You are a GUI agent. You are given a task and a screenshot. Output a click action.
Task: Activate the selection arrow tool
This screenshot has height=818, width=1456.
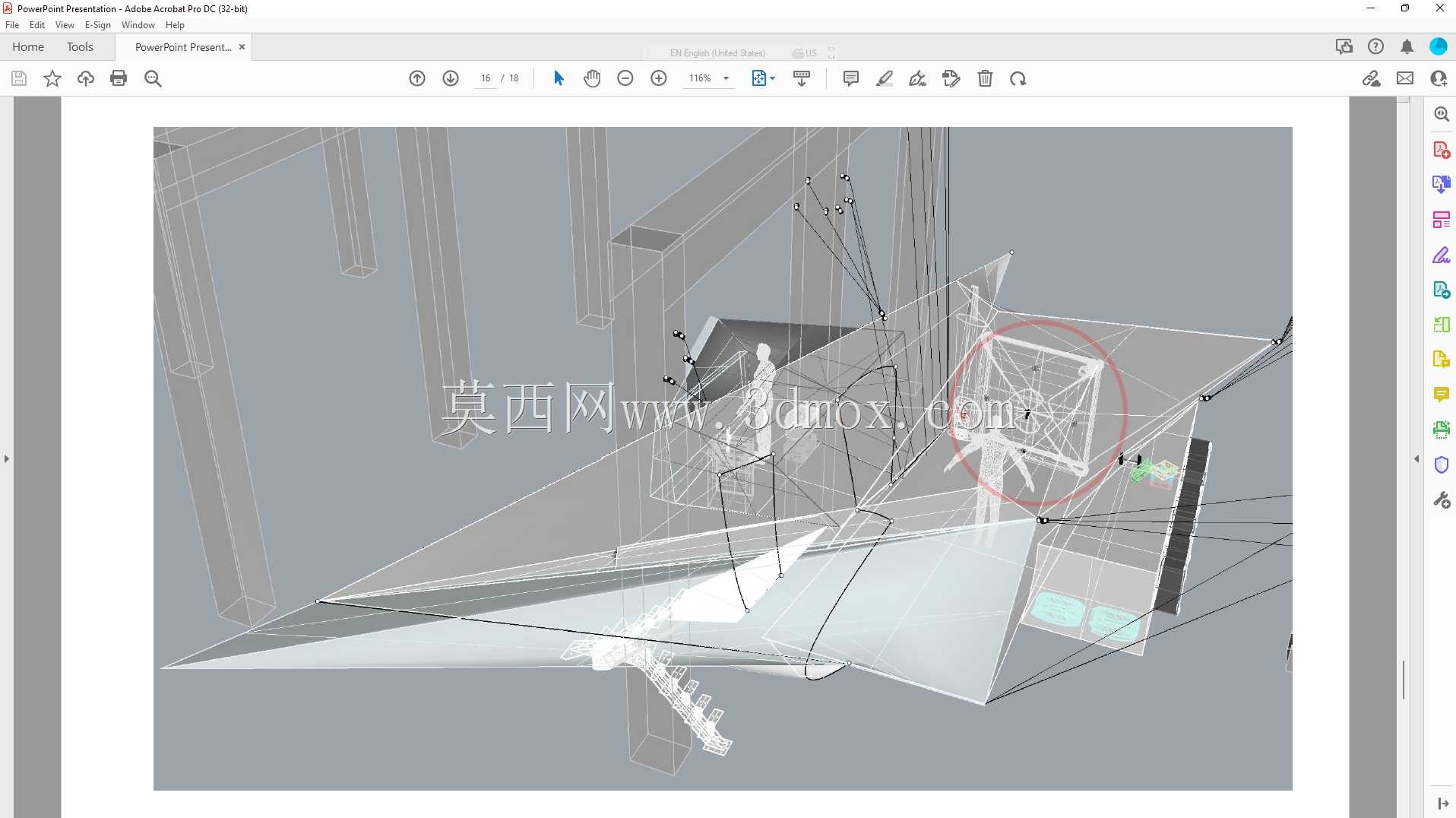(559, 78)
